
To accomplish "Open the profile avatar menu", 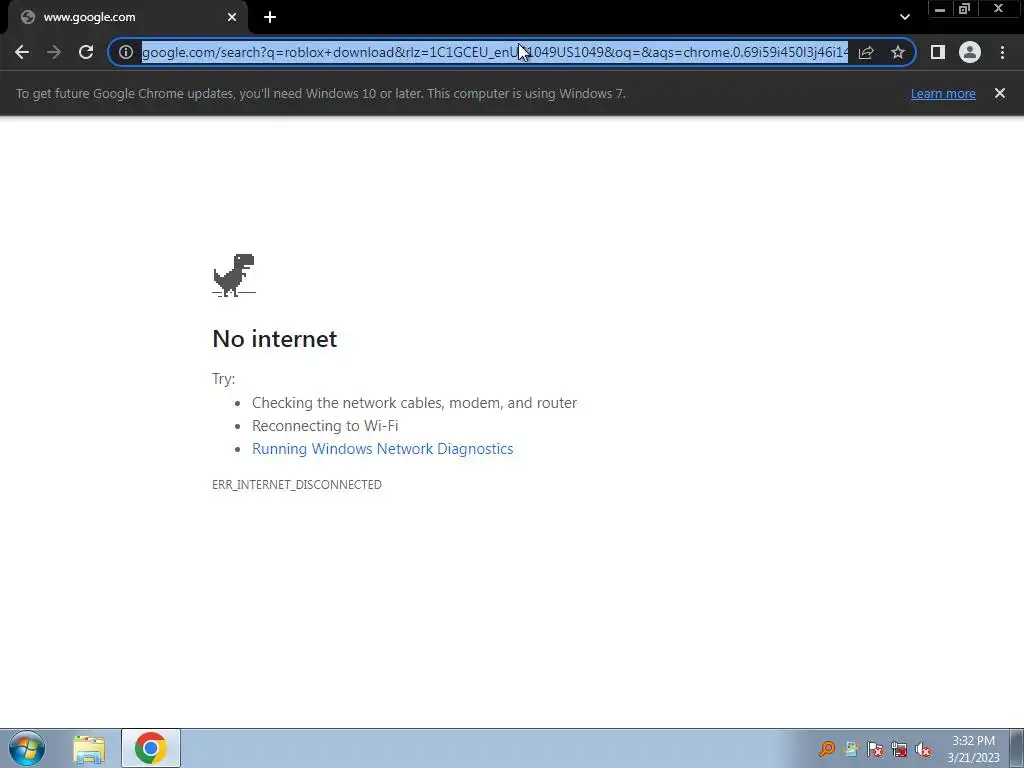I will tap(970, 52).
